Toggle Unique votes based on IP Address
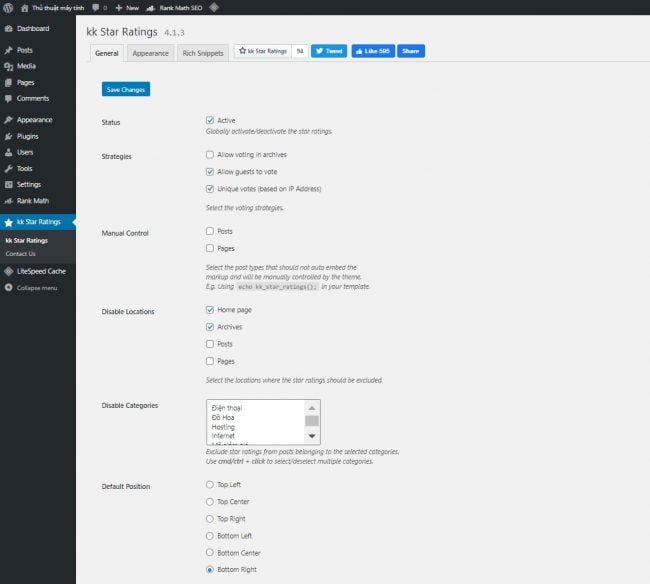The image size is (650, 584). pos(210,189)
